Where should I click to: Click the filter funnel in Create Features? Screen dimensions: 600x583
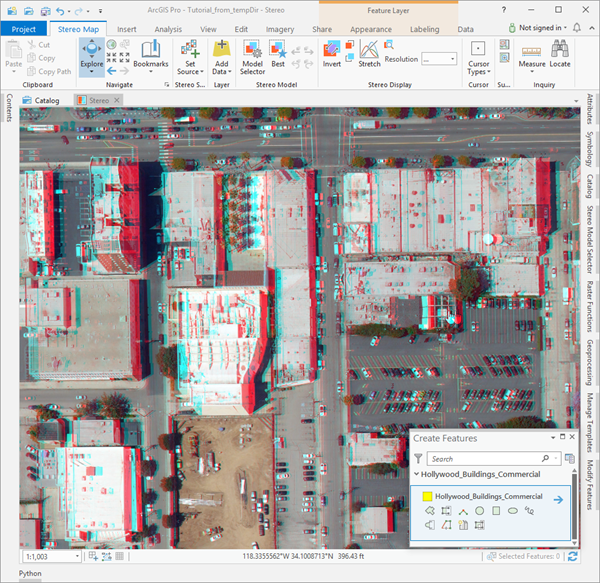coord(418,458)
